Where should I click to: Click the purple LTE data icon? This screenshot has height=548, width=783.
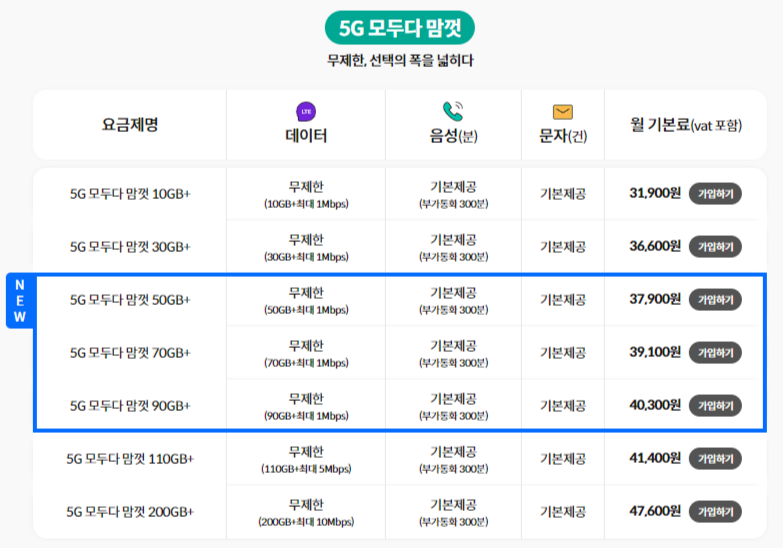306,111
